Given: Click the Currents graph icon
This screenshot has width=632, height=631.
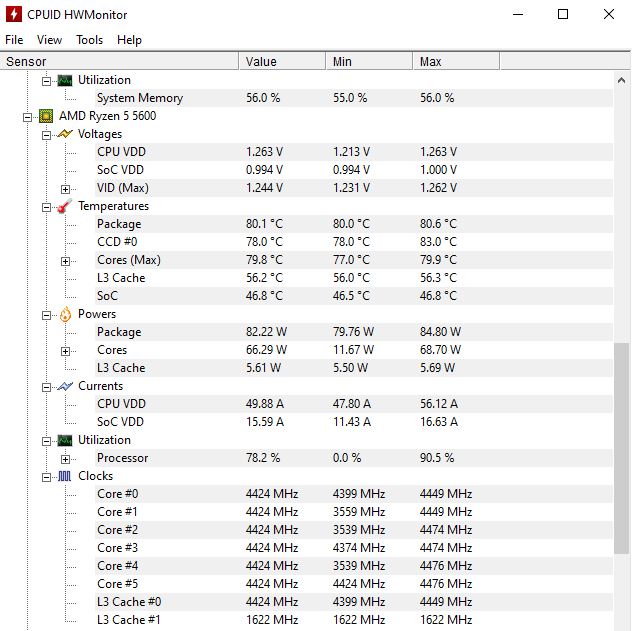Looking at the screenshot, I should 65,386.
